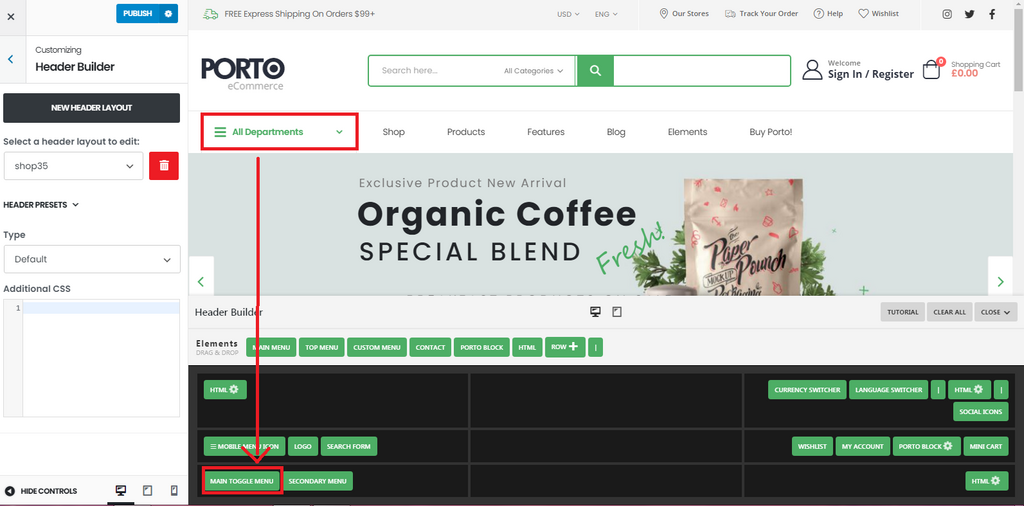
Task: Click Clear All button
Action: [x=950, y=312]
